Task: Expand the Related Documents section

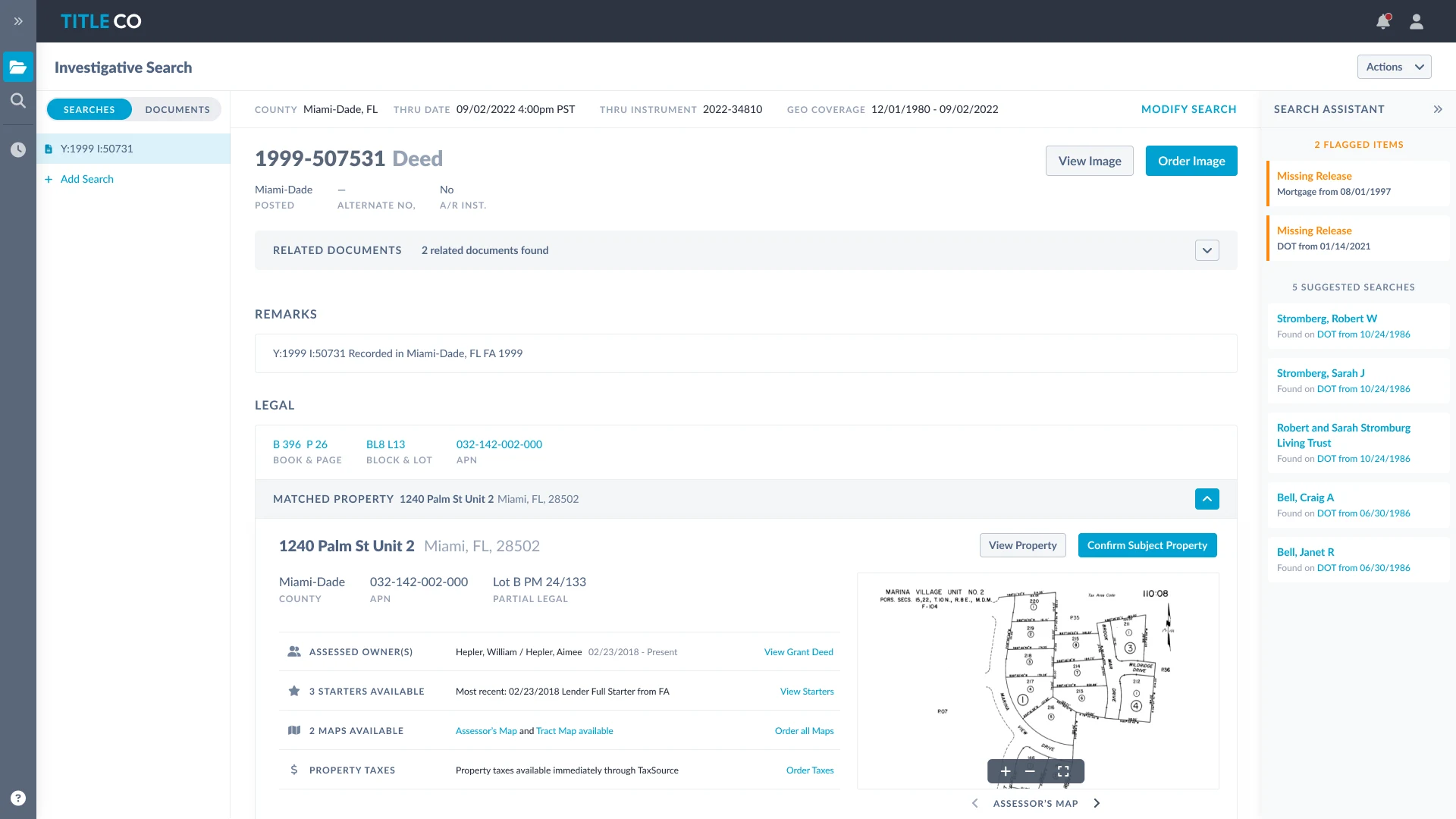Action: pos(1207,250)
